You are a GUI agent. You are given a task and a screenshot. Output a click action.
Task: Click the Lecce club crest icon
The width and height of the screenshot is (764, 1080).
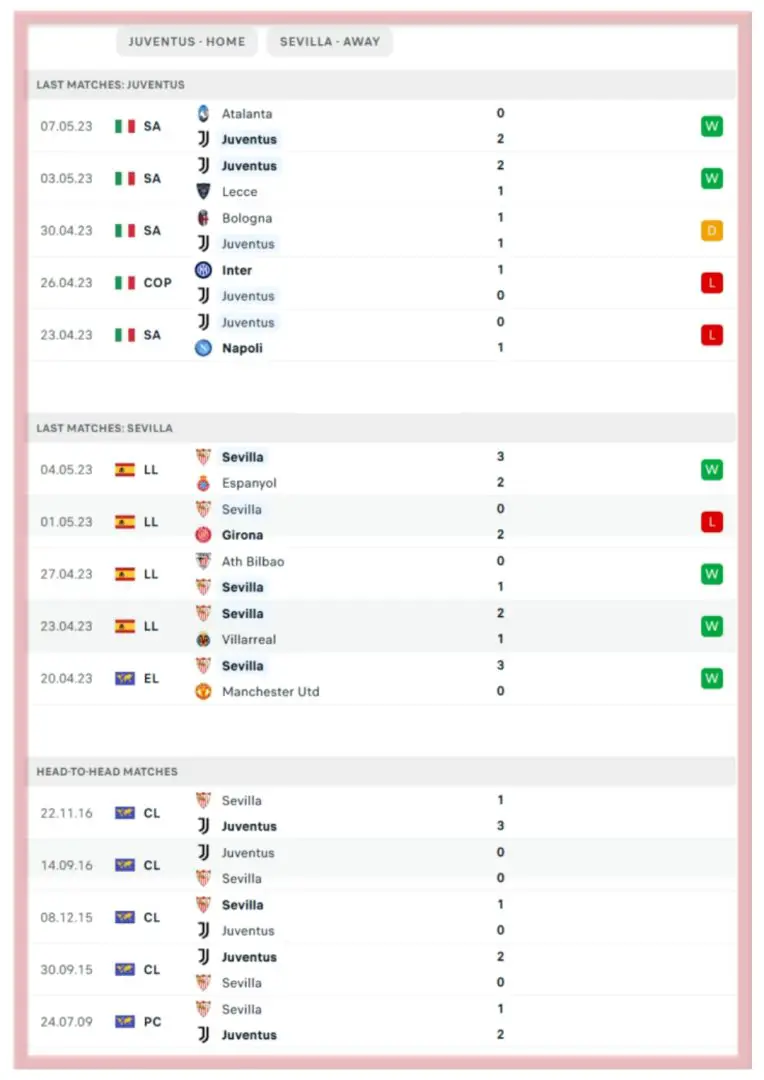click(203, 192)
